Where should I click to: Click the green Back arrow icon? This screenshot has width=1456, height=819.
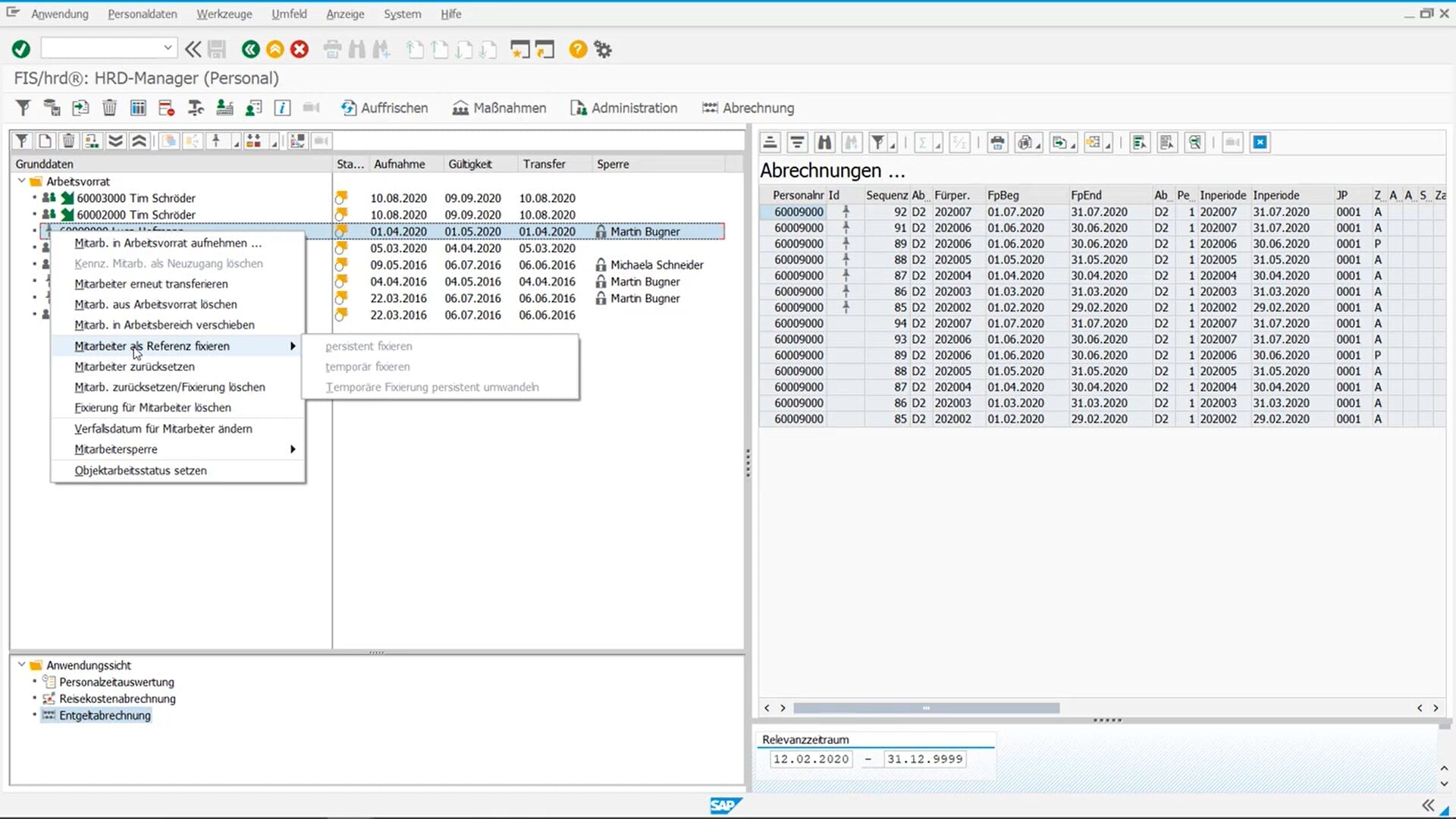click(250, 49)
